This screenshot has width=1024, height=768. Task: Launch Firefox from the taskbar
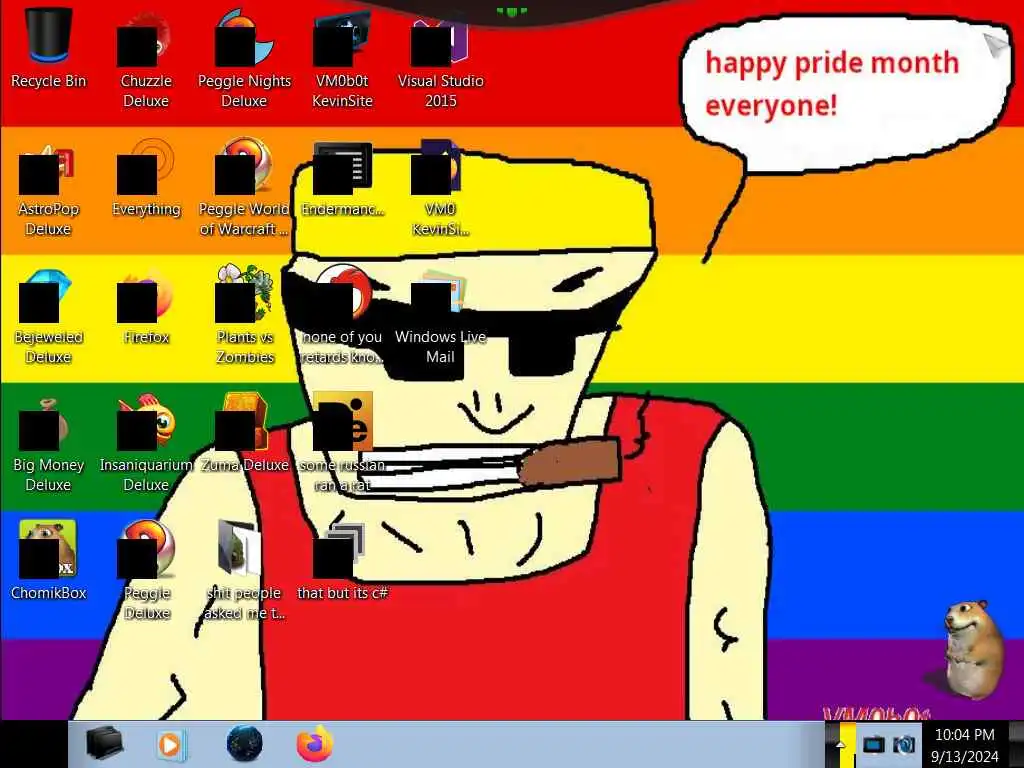click(315, 743)
